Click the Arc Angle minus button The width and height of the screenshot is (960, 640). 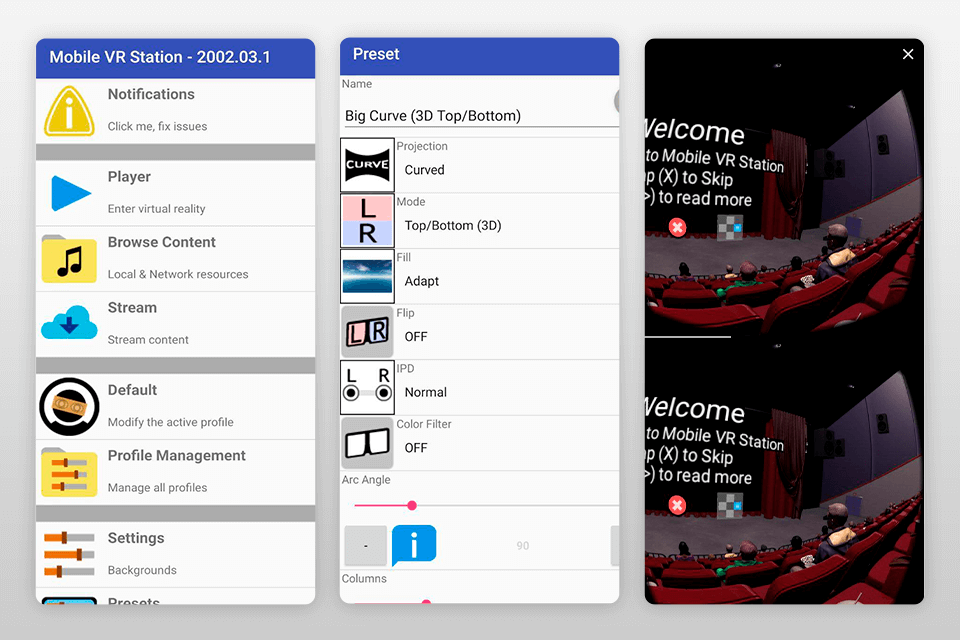[x=366, y=545]
